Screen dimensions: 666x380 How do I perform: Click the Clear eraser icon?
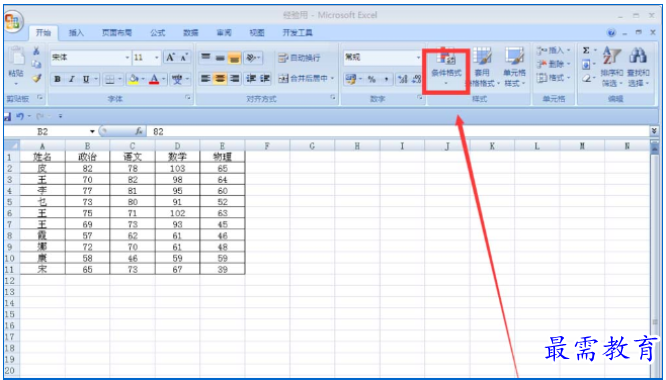pos(586,79)
